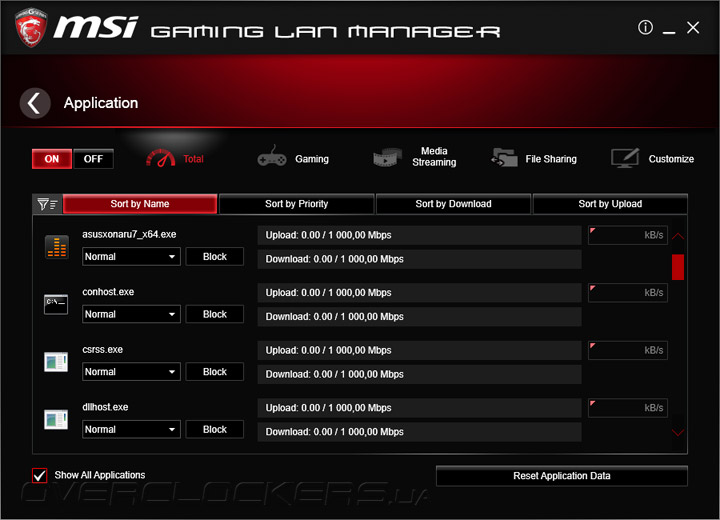The height and width of the screenshot is (520, 720).
Task: Choose Sort by Download
Action: [453, 204]
